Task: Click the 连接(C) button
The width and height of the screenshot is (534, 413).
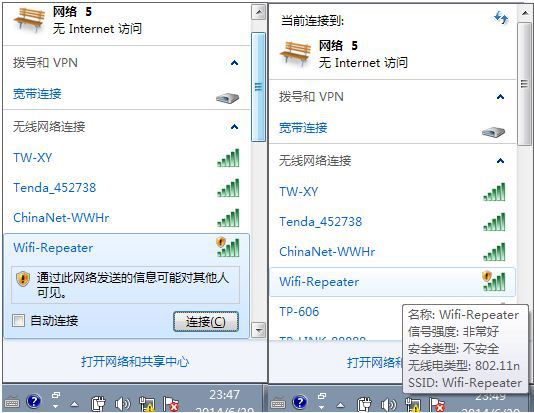Action: pyautogui.click(x=206, y=321)
